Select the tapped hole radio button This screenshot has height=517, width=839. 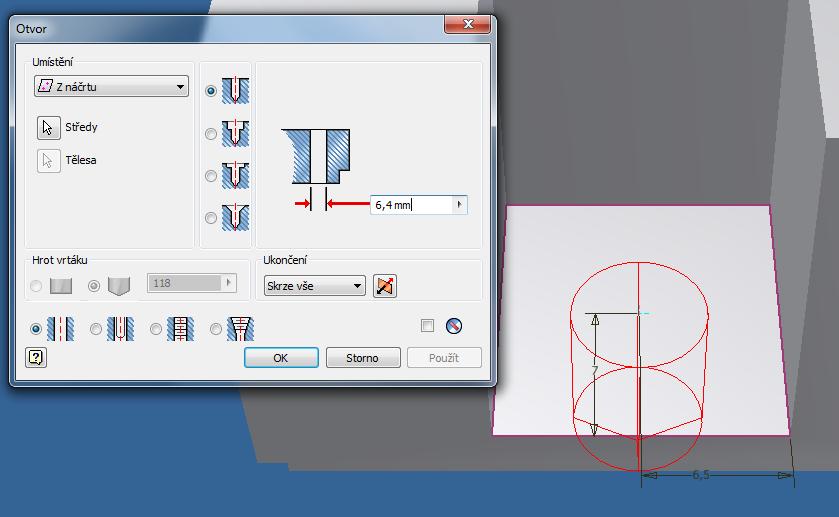coord(156,329)
